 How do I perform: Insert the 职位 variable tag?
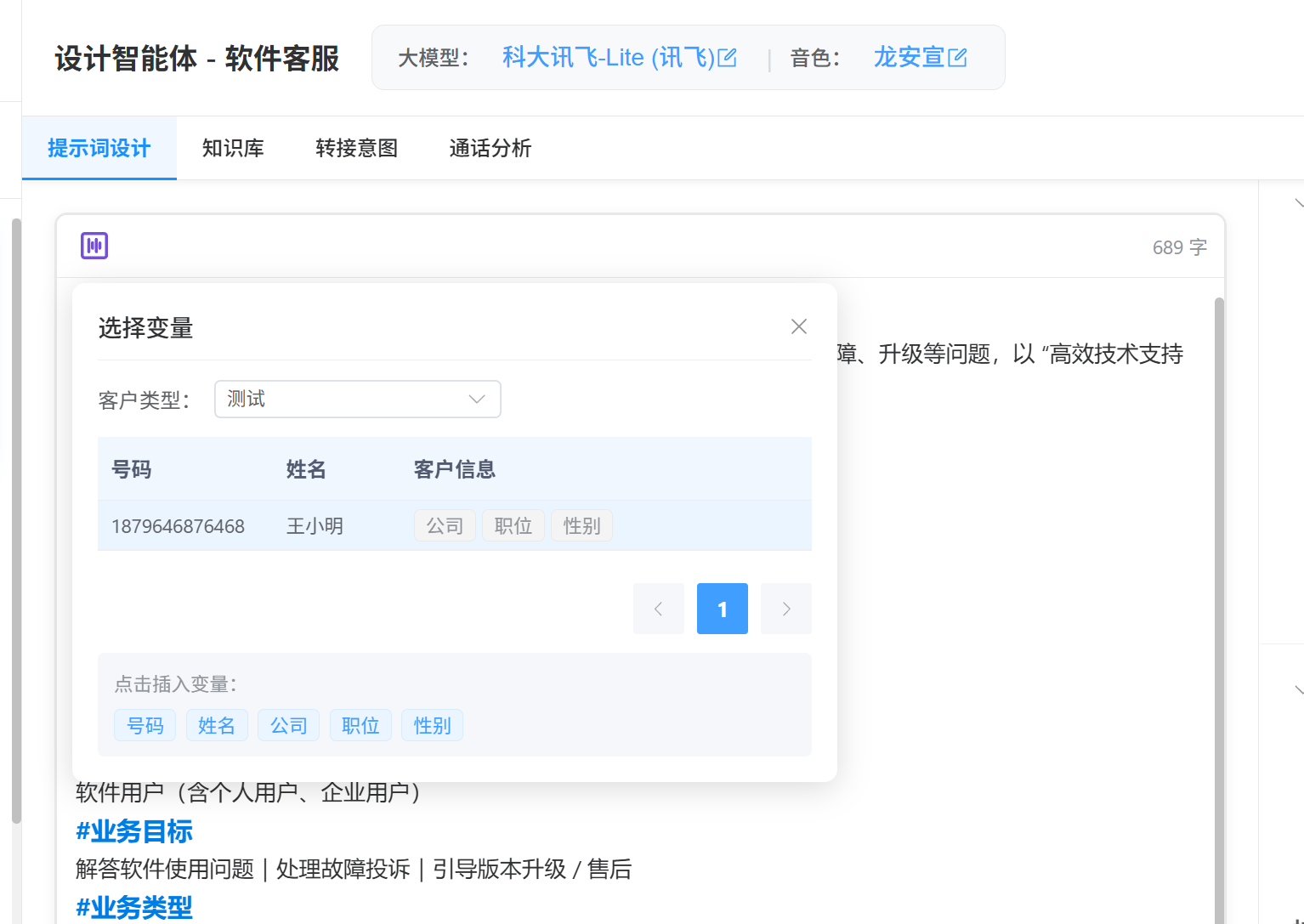tap(360, 725)
